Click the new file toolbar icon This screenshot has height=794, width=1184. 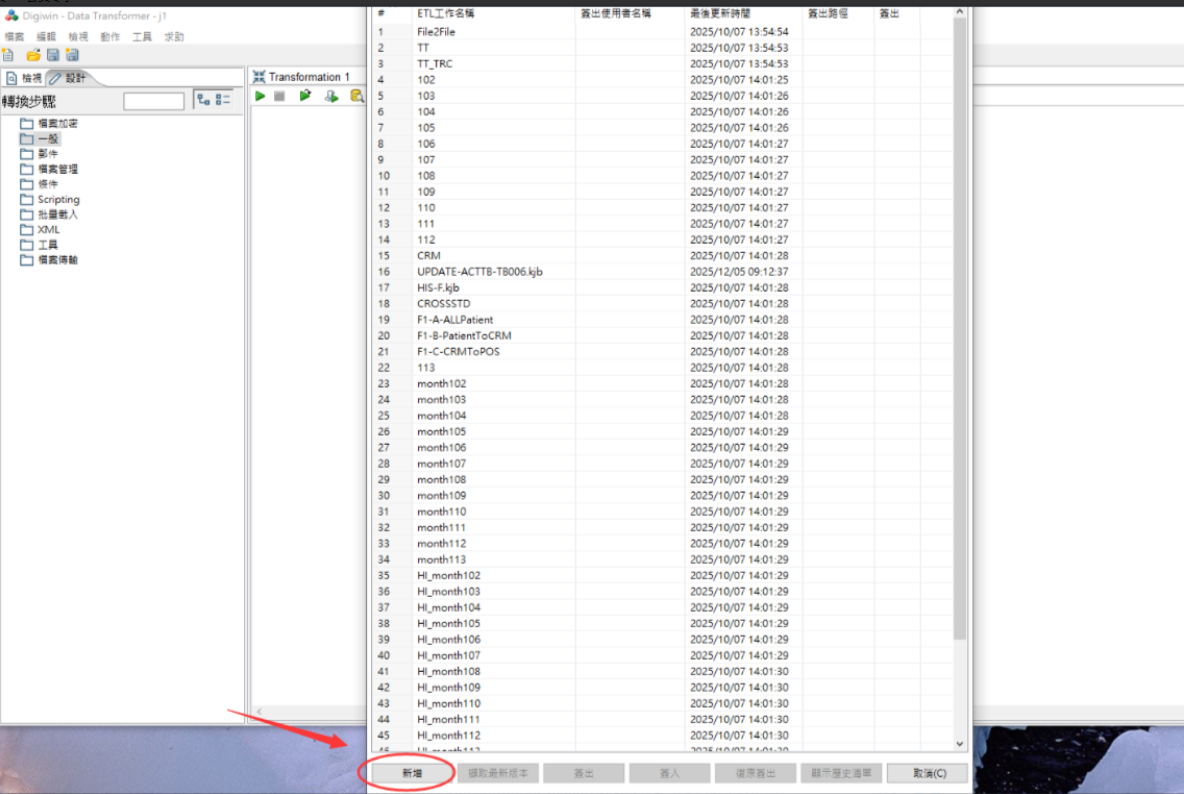point(9,55)
